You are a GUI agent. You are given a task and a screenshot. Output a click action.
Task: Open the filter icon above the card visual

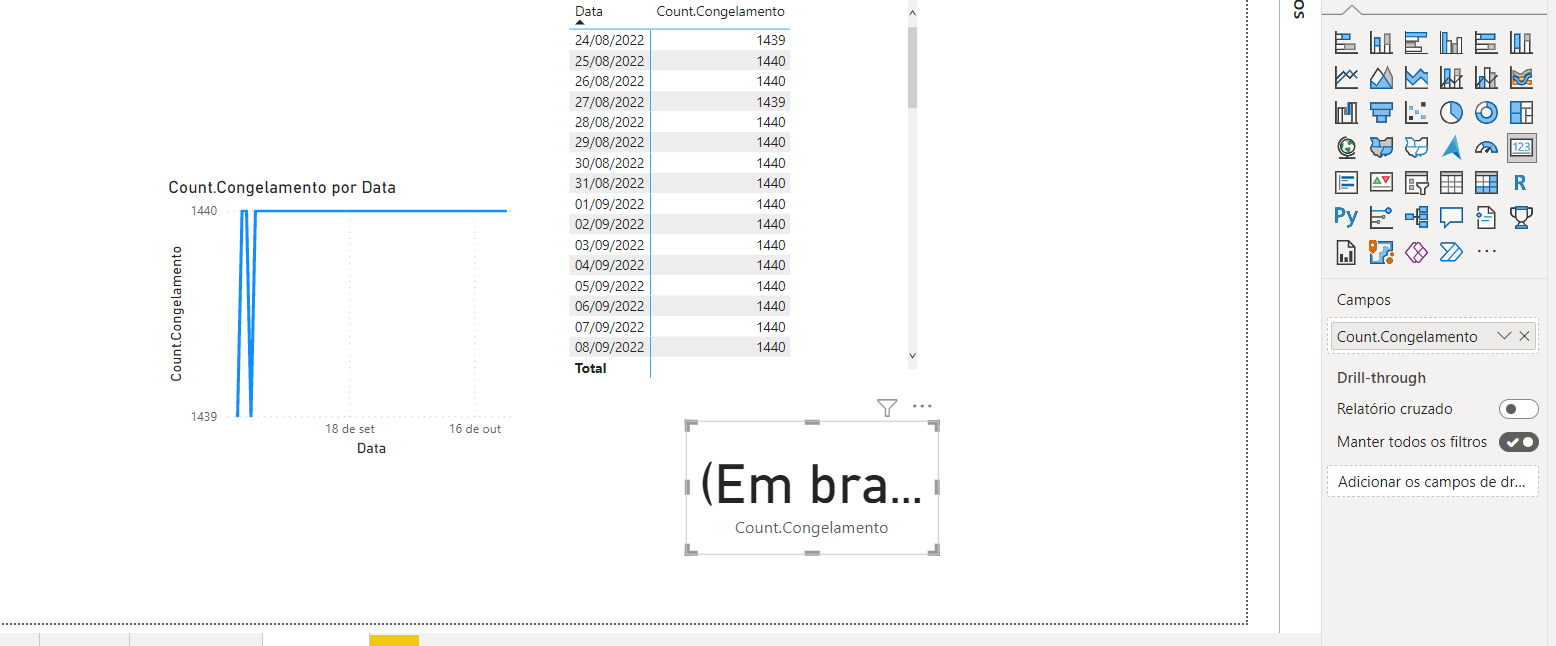pos(887,407)
